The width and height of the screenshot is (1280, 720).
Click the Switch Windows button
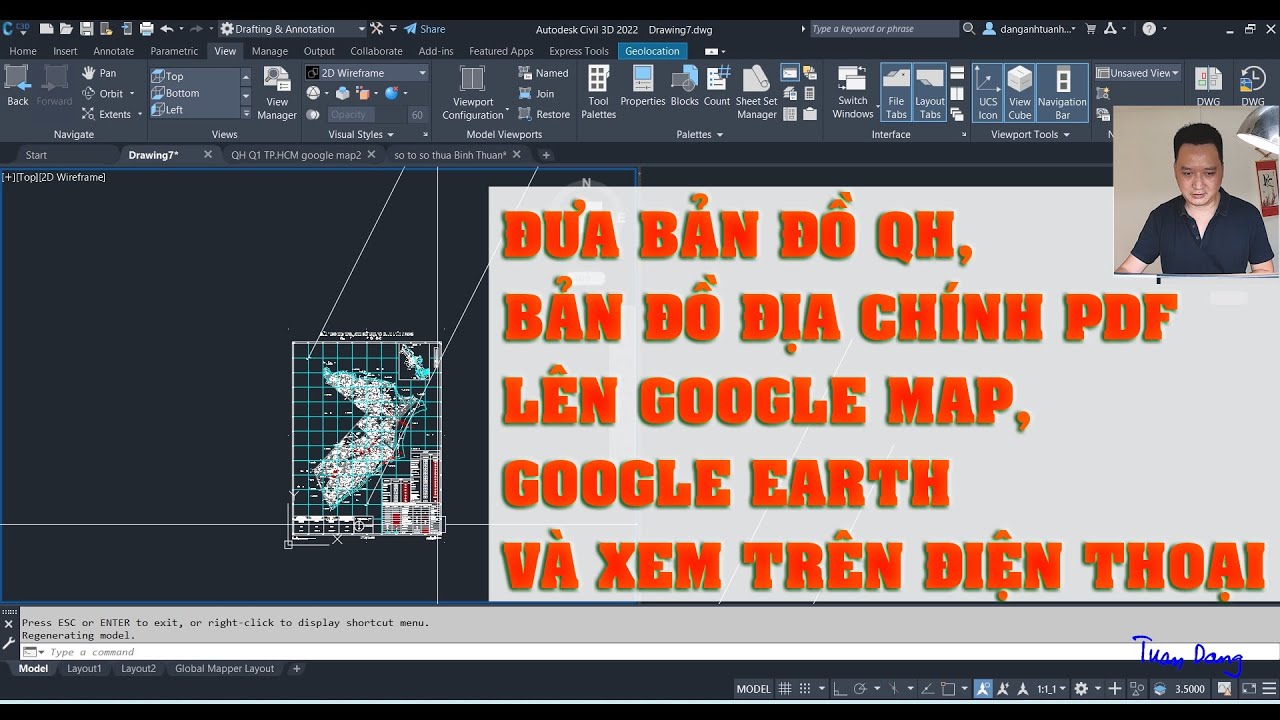853,93
